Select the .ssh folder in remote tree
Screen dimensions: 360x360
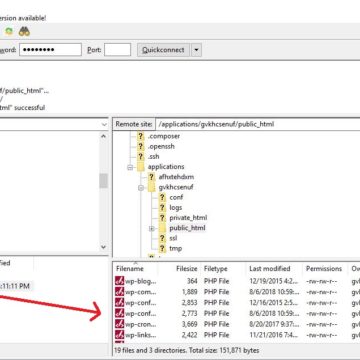[154, 156]
